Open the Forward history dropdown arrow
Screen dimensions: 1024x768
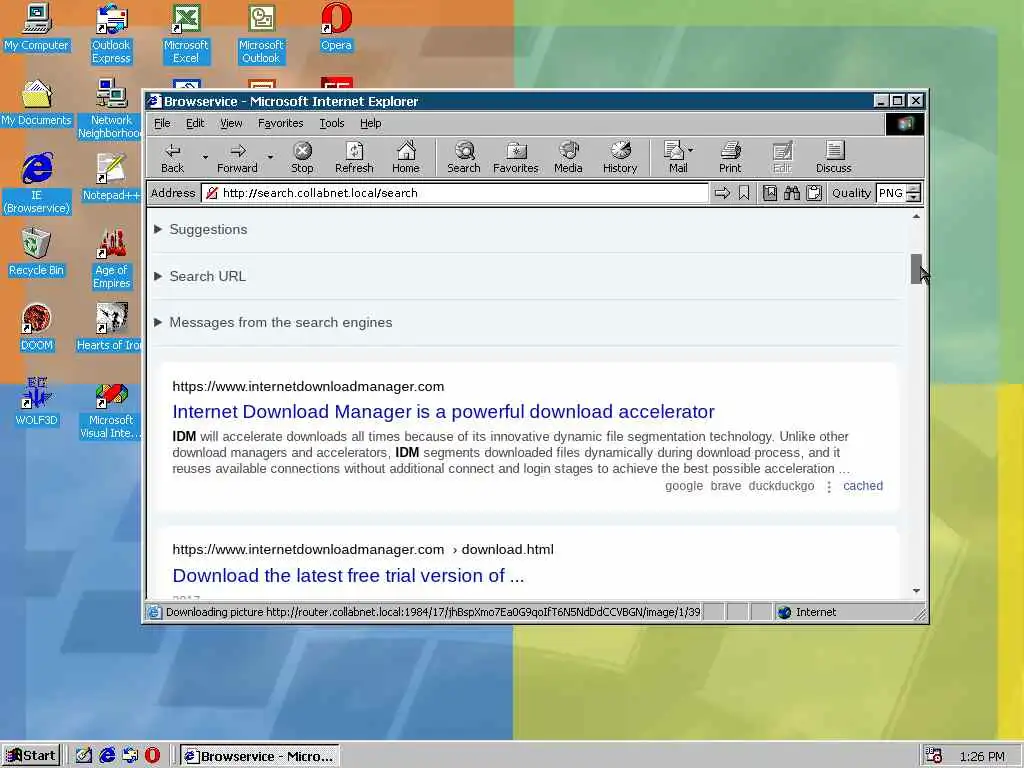click(x=270, y=157)
